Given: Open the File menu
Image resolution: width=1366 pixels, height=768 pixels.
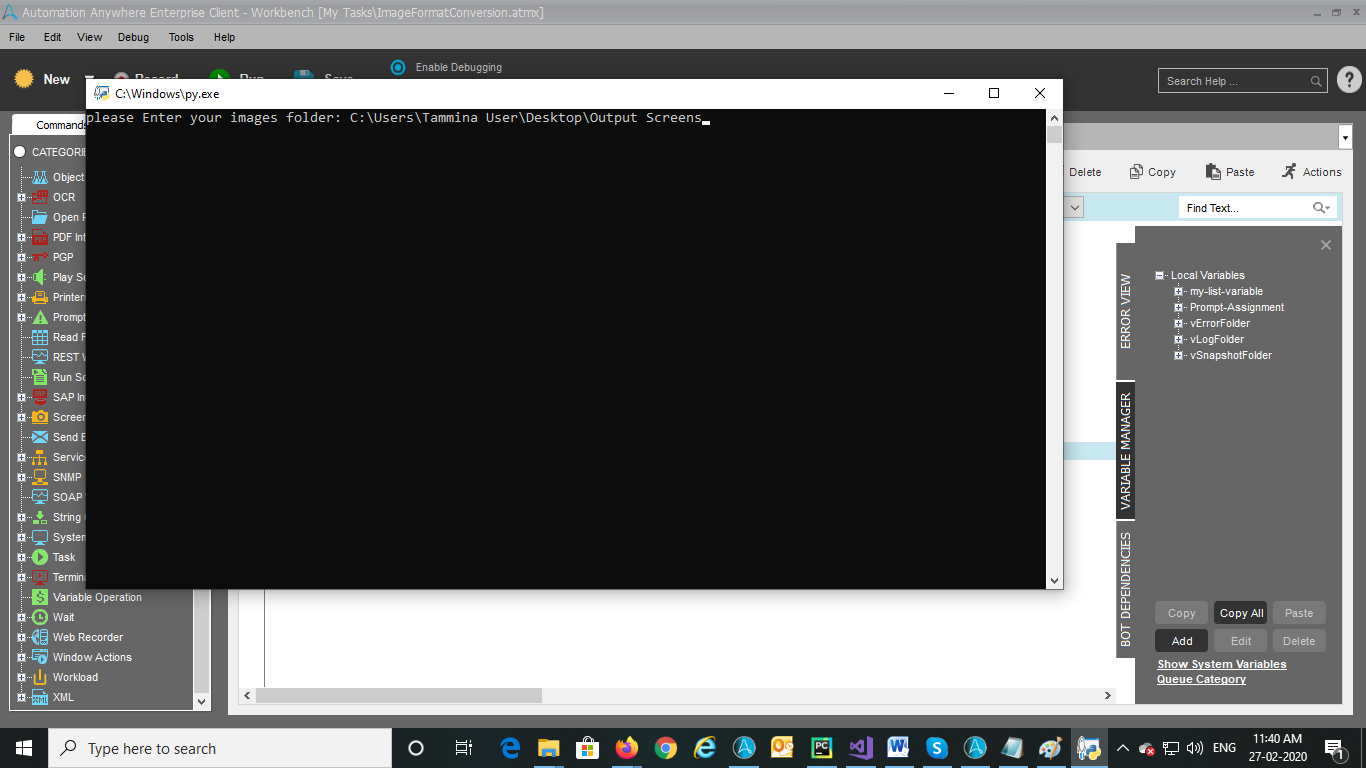Looking at the screenshot, I should point(17,37).
